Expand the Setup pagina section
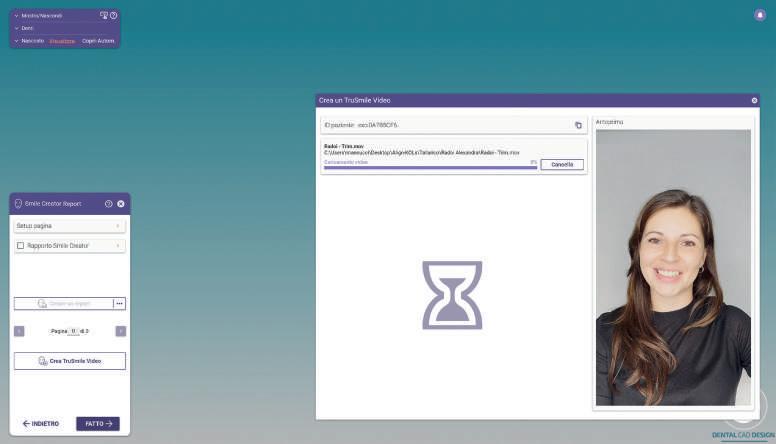The image size is (776, 444). click(69, 226)
